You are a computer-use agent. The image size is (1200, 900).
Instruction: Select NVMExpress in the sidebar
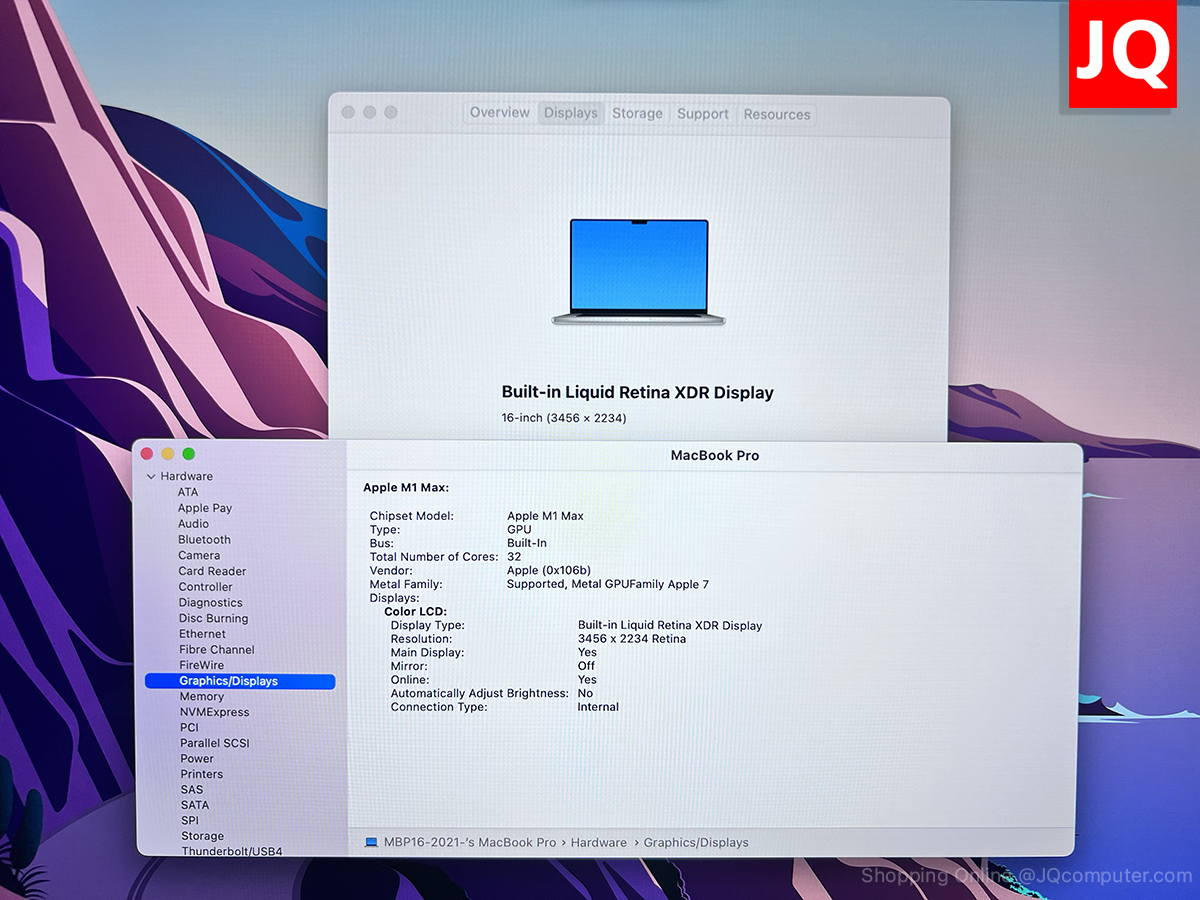pos(214,712)
